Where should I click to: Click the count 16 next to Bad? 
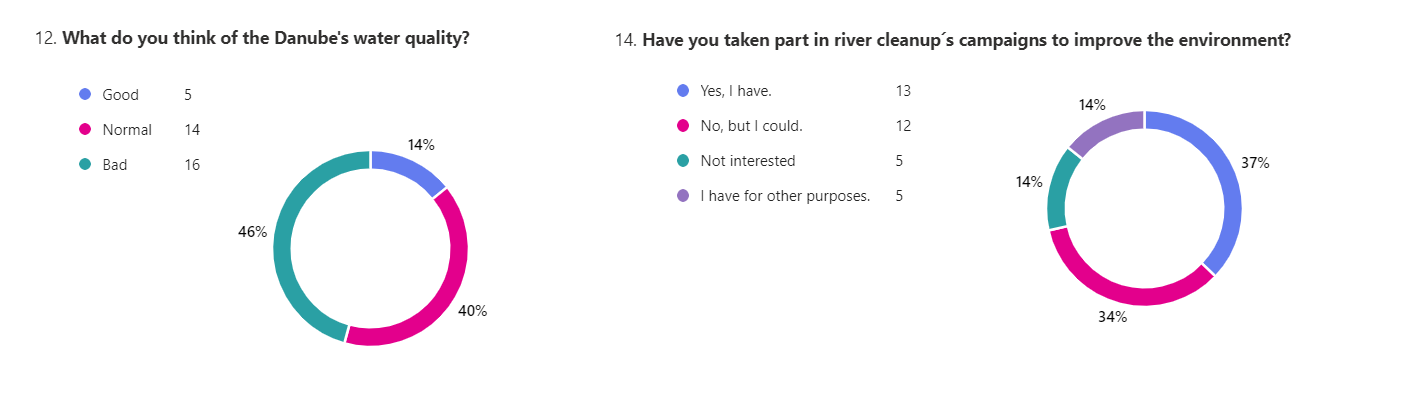click(x=192, y=165)
